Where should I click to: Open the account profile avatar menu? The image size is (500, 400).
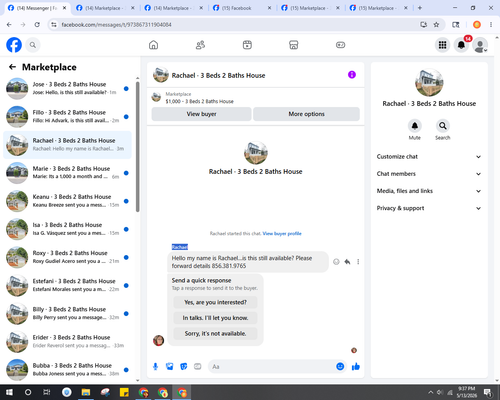[x=480, y=45]
